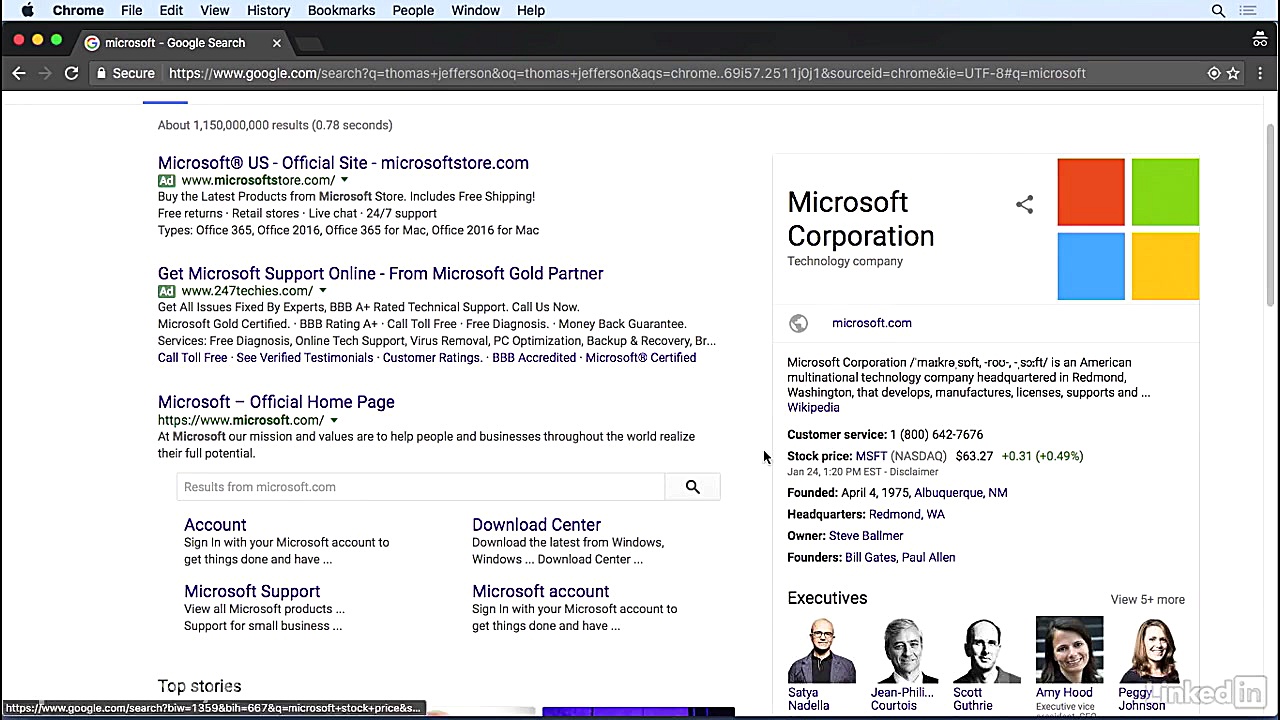1280x720 pixels.
Task: Expand the 247techies.com ad URL dropdown
Action: 322,291
